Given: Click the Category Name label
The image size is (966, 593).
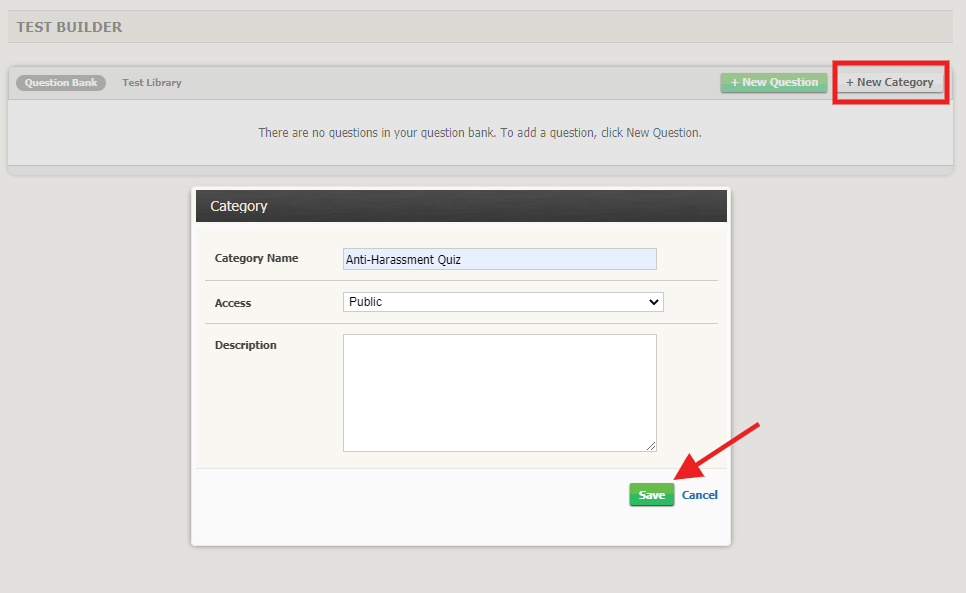Looking at the screenshot, I should pyautogui.click(x=255, y=258).
